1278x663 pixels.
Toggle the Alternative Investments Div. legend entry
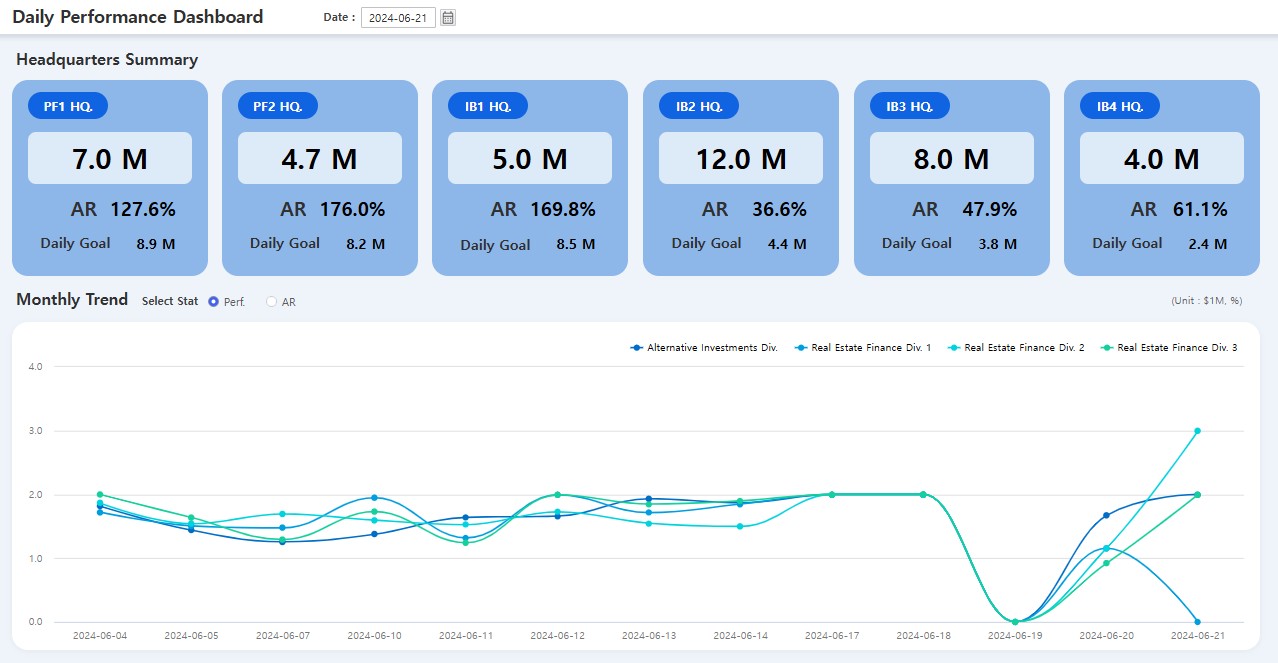tap(703, 347)
